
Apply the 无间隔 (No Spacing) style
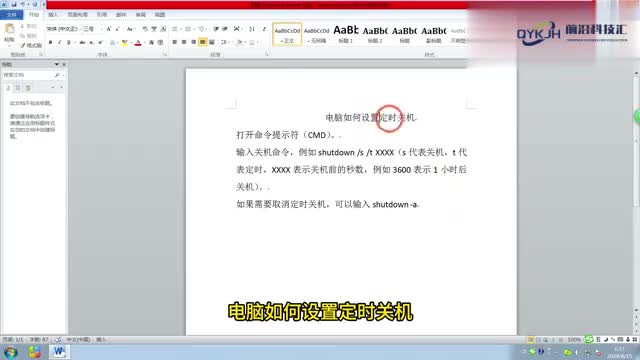pyautogui.click(x=316, y=34)
